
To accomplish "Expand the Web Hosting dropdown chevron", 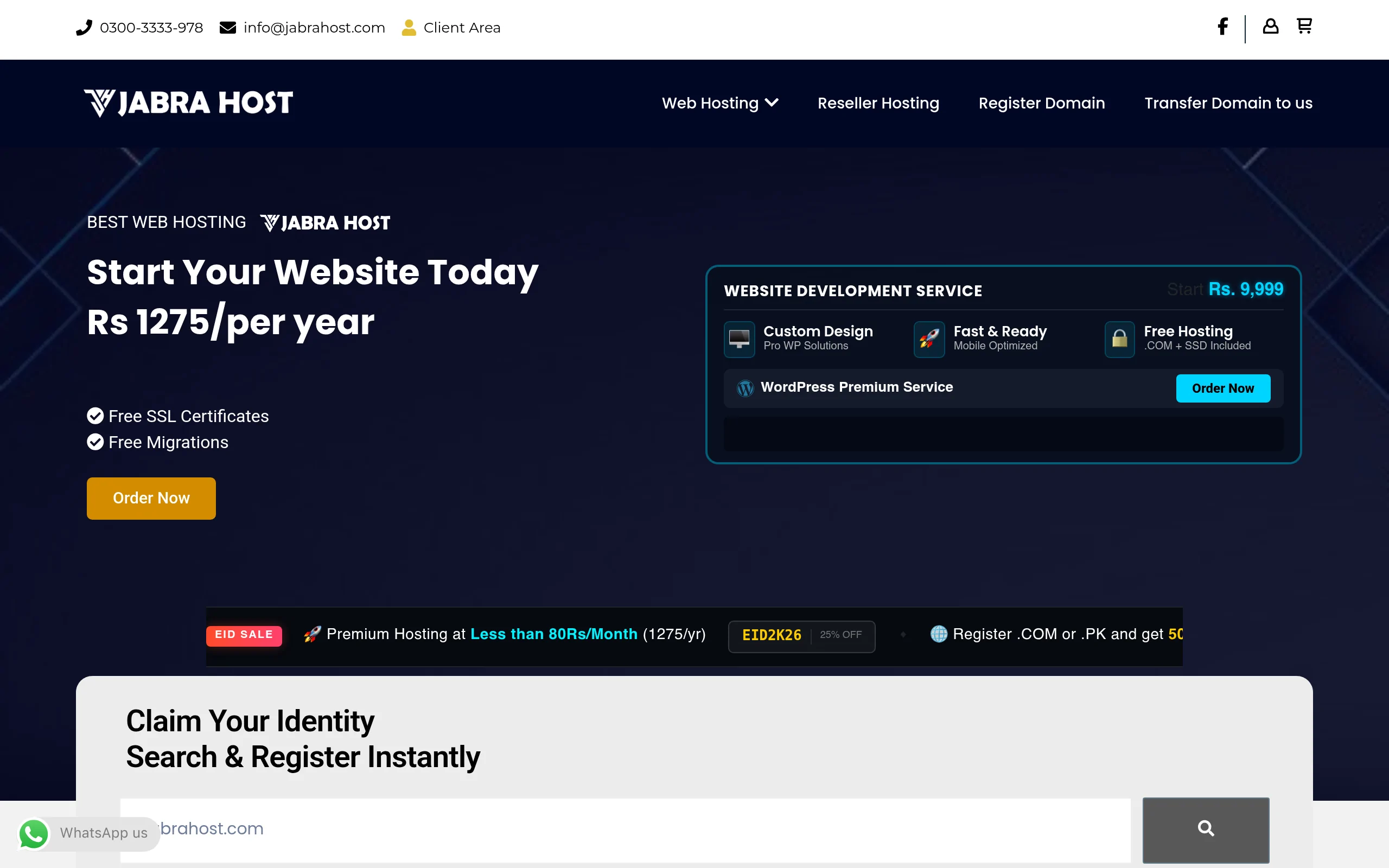I will point(772,103).
